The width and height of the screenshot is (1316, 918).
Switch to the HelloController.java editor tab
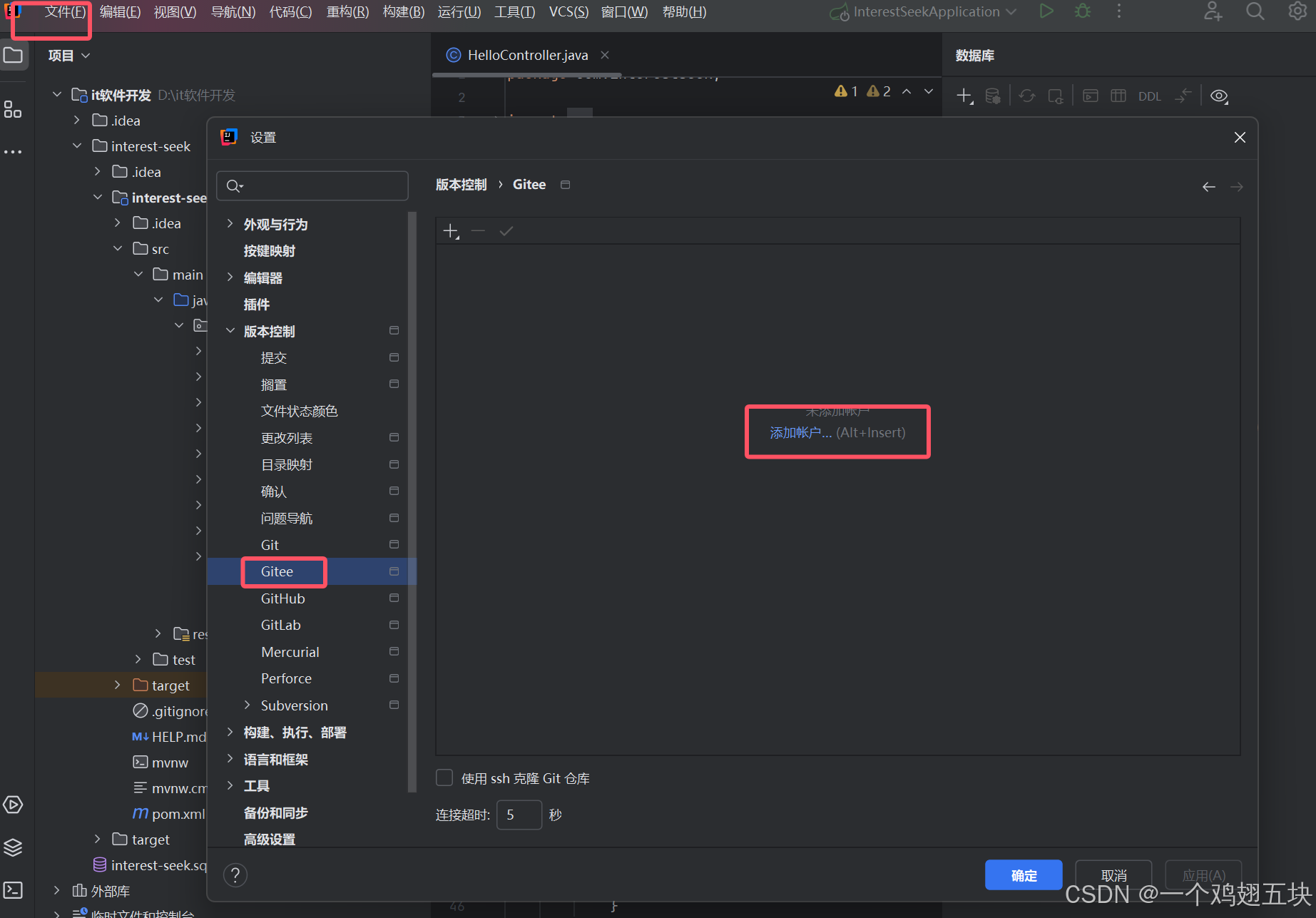[x=526, y=55]
